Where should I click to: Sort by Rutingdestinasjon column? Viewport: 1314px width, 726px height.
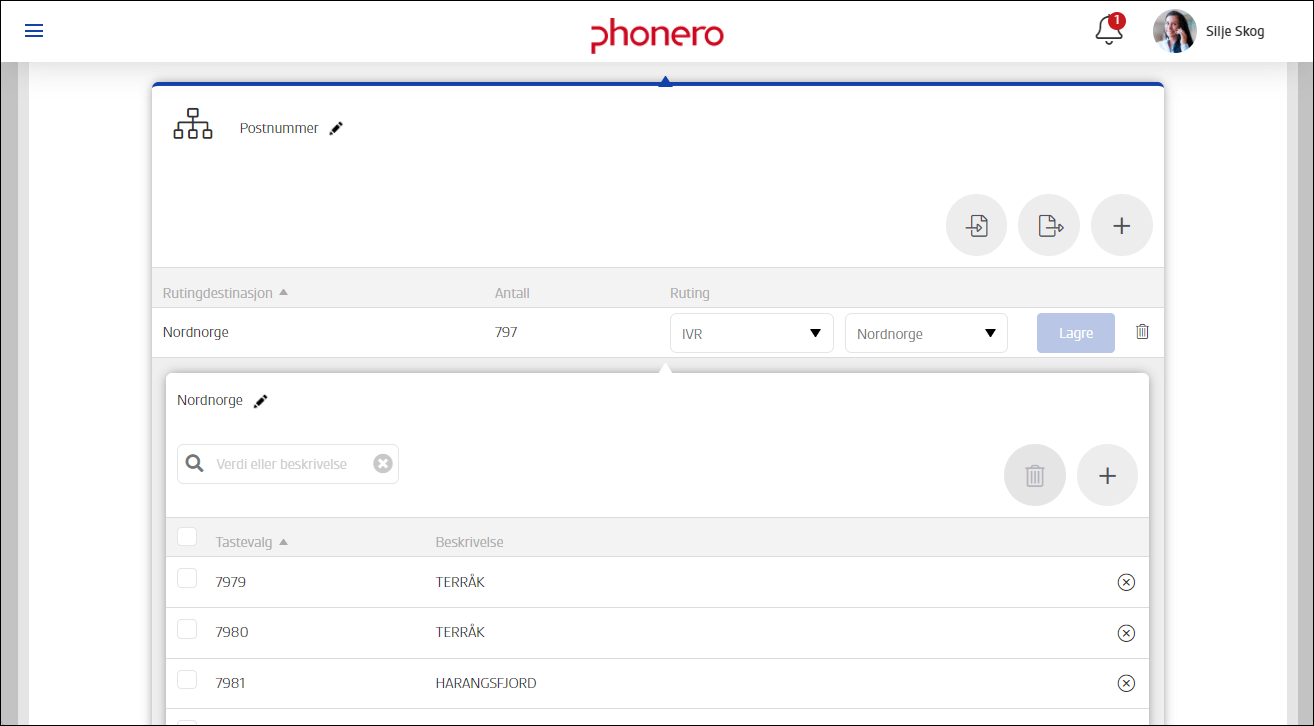tap(225, 293)
